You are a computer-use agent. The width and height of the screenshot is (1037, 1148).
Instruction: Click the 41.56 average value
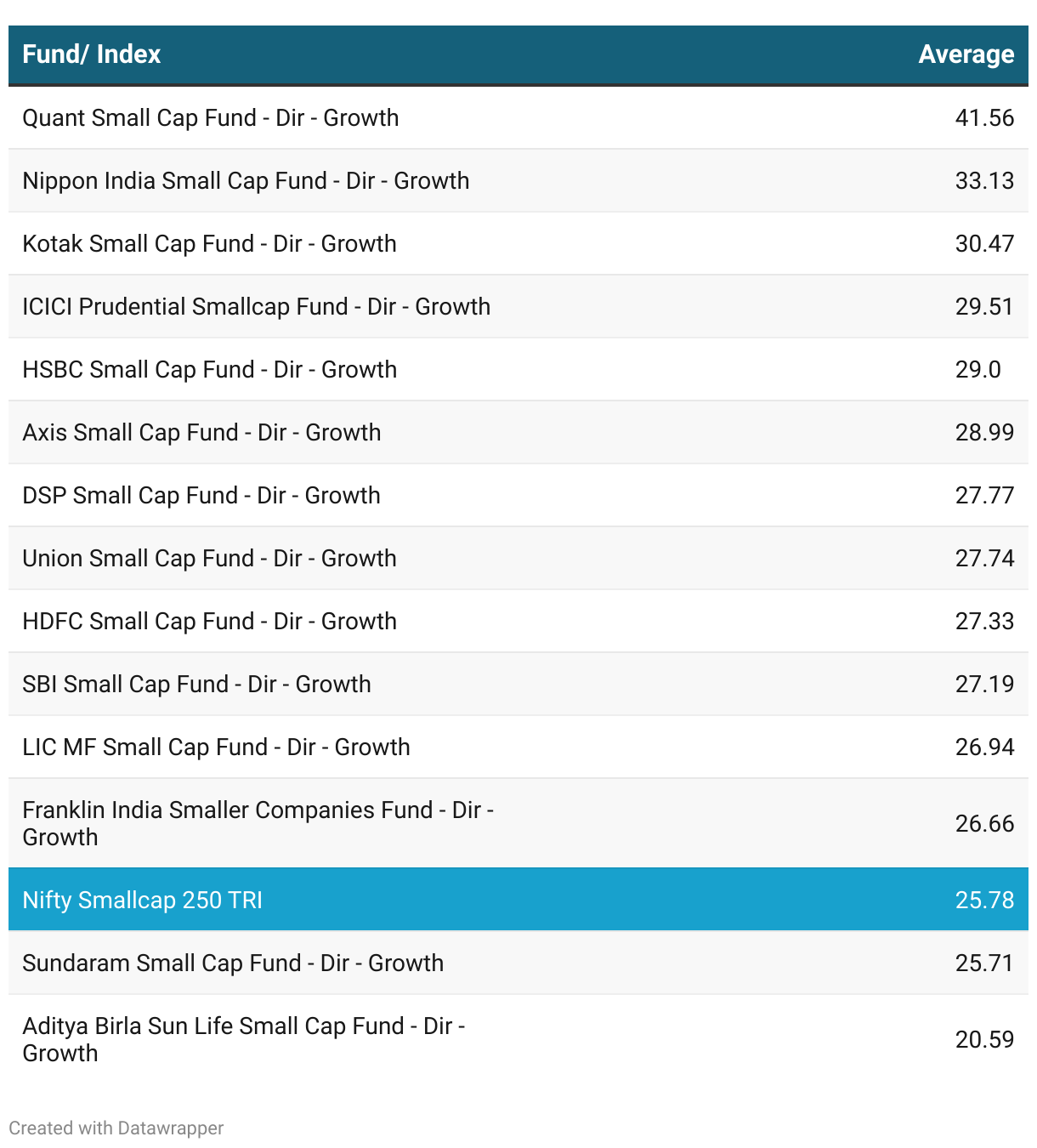tap(984, 118)
